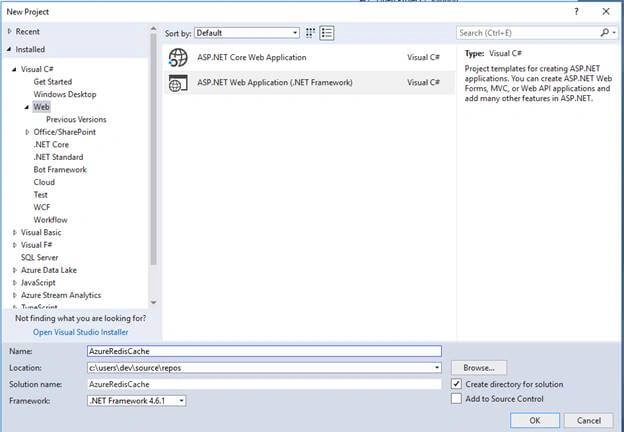Click the Solution name input field
The width and height of the screenshot is (624, 432).
264,384
